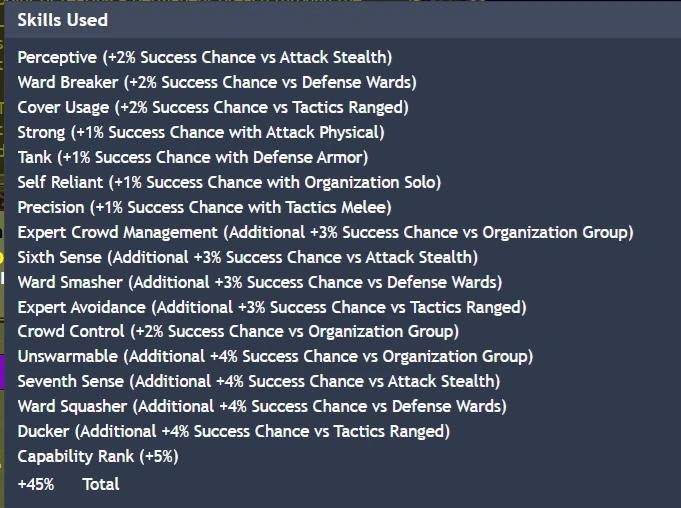Viewport: 681px width, 508px height.
Task: Select the Precision skill entry
Action: point(204,207)
